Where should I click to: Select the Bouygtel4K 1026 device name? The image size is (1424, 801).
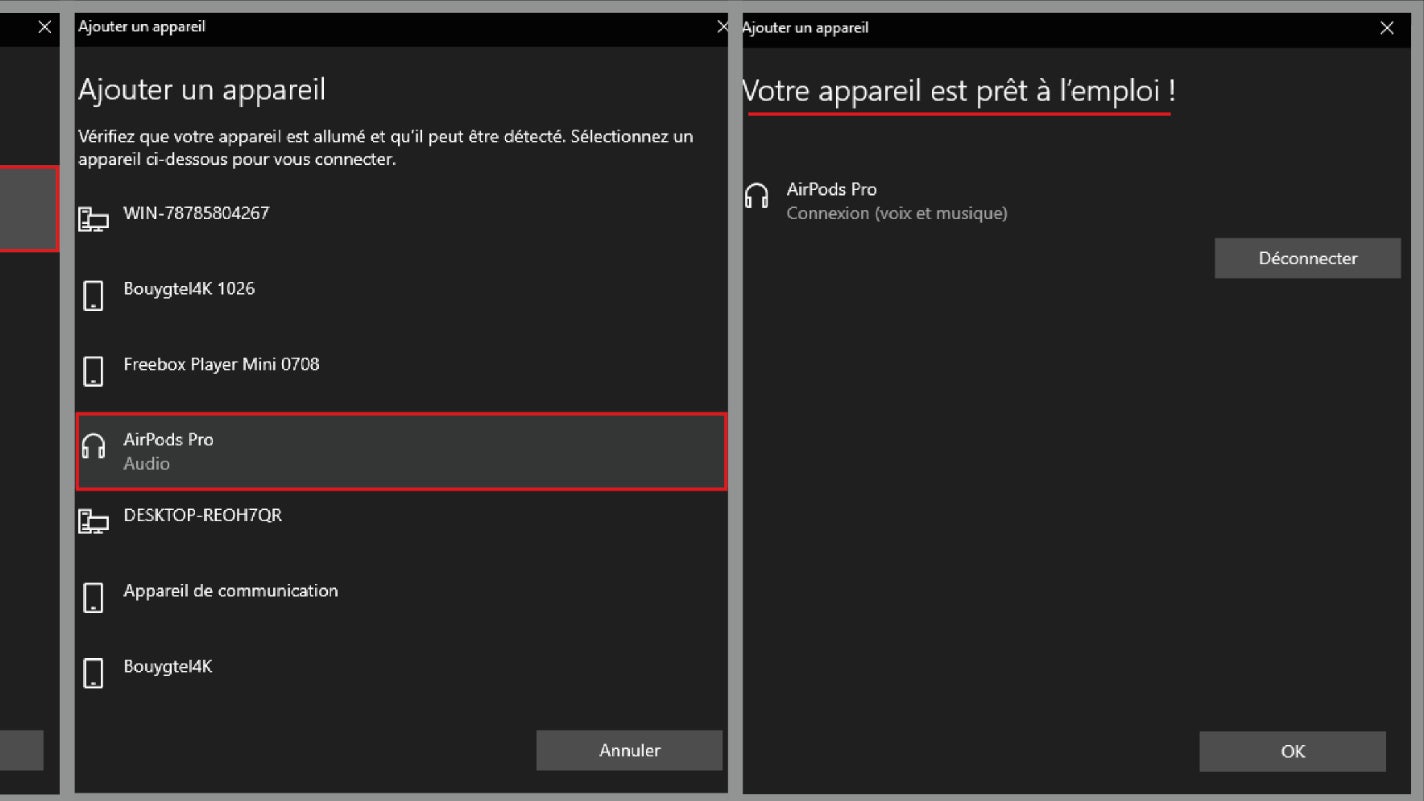pos(189,289)
